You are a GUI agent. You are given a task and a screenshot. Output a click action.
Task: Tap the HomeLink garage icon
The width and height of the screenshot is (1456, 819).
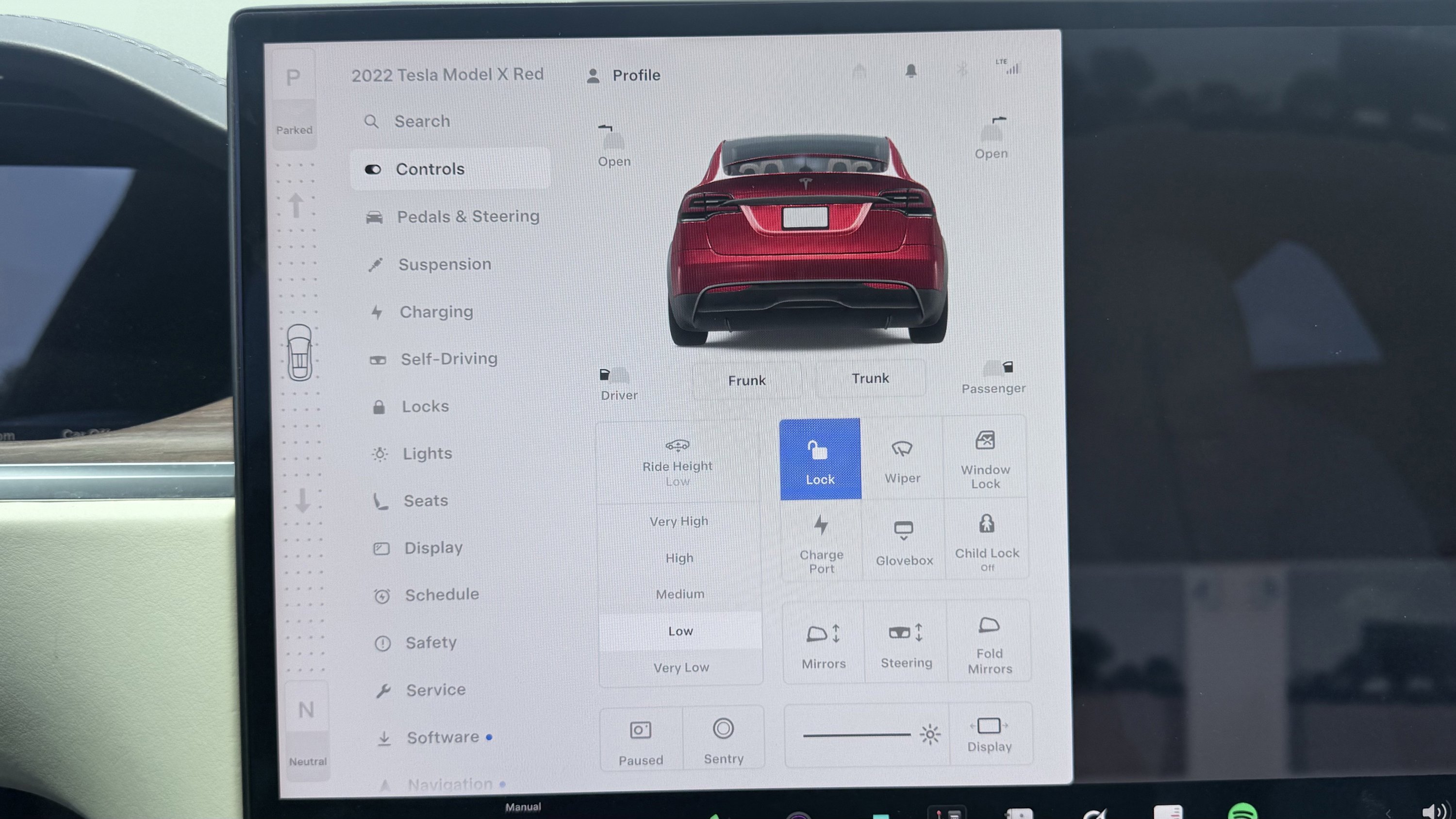pyautogui.click(x=859, y=71)
